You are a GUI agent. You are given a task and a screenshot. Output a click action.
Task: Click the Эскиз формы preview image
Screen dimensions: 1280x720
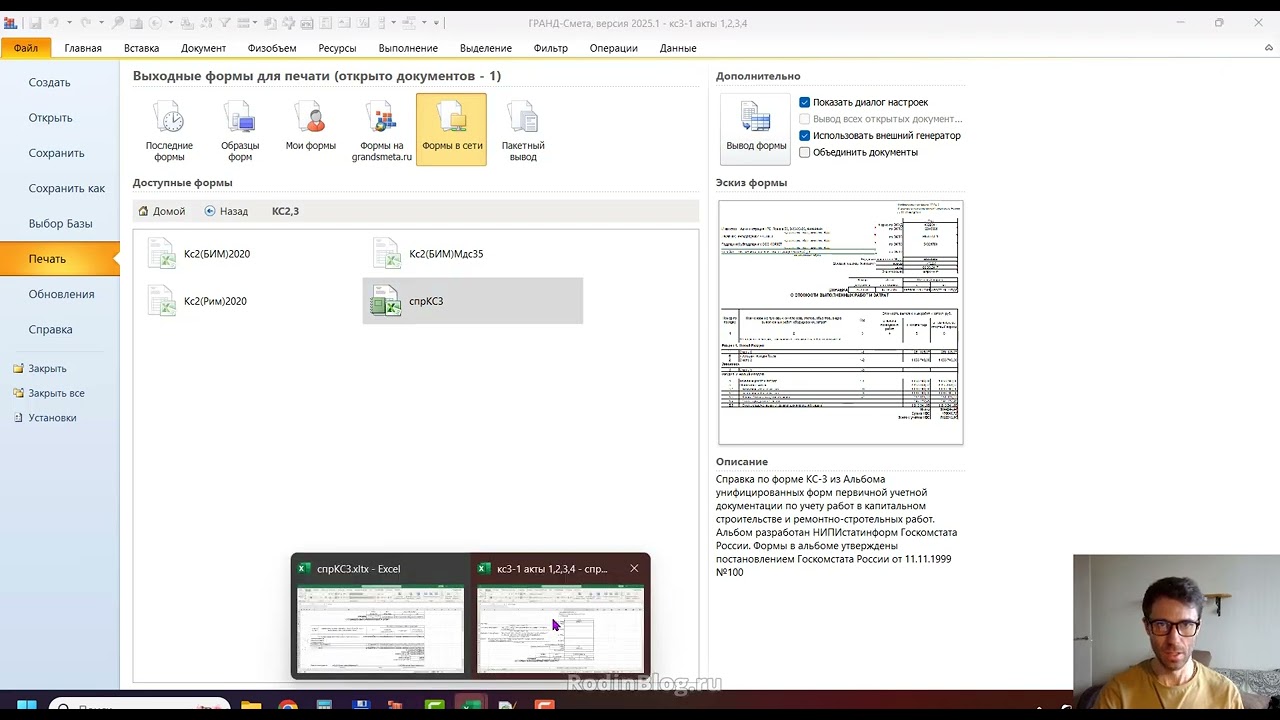841,322
